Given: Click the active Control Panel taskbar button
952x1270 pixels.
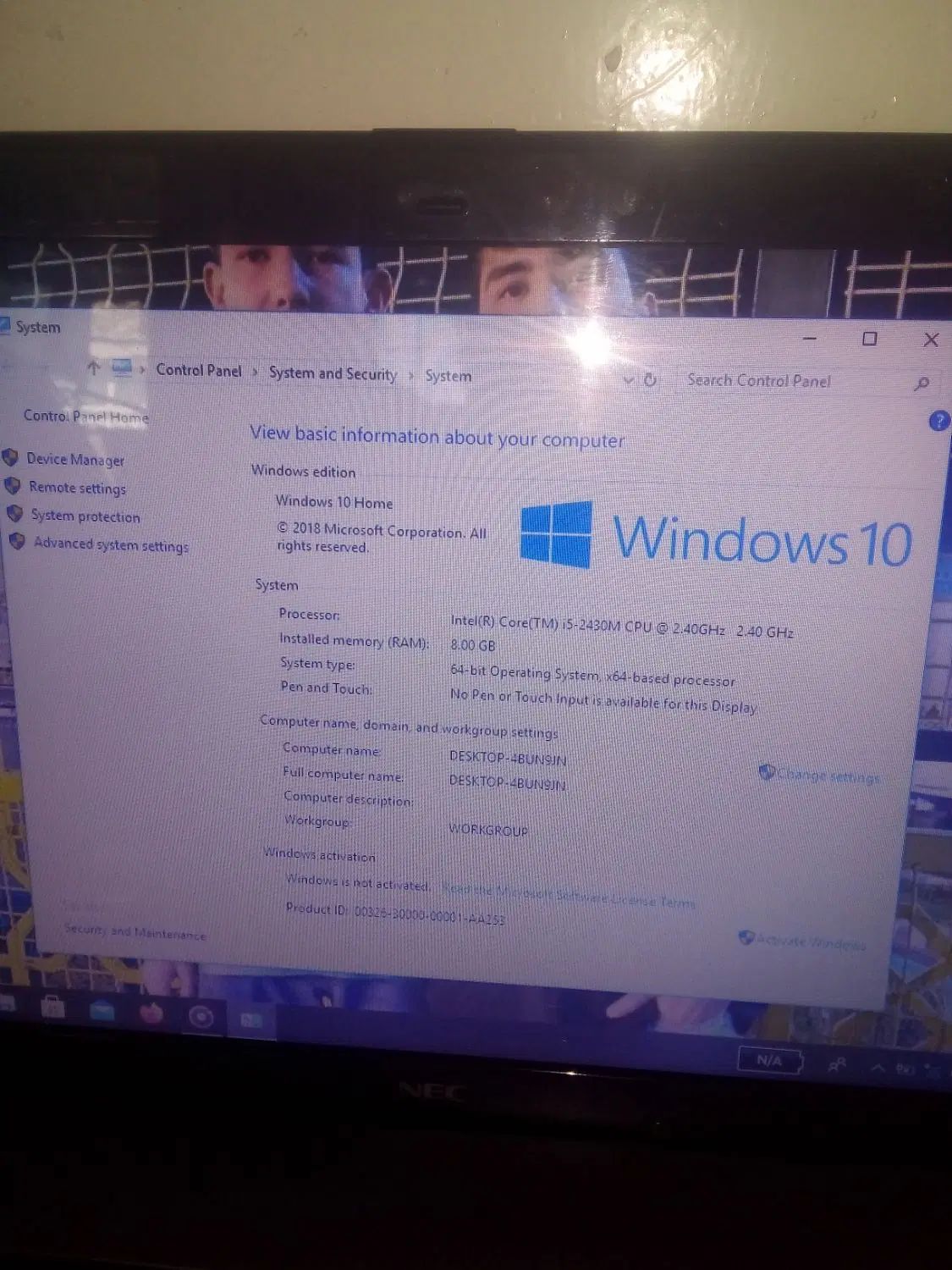Looking at the screenshot, I should pyautogui.click(x=251, y=1019).
